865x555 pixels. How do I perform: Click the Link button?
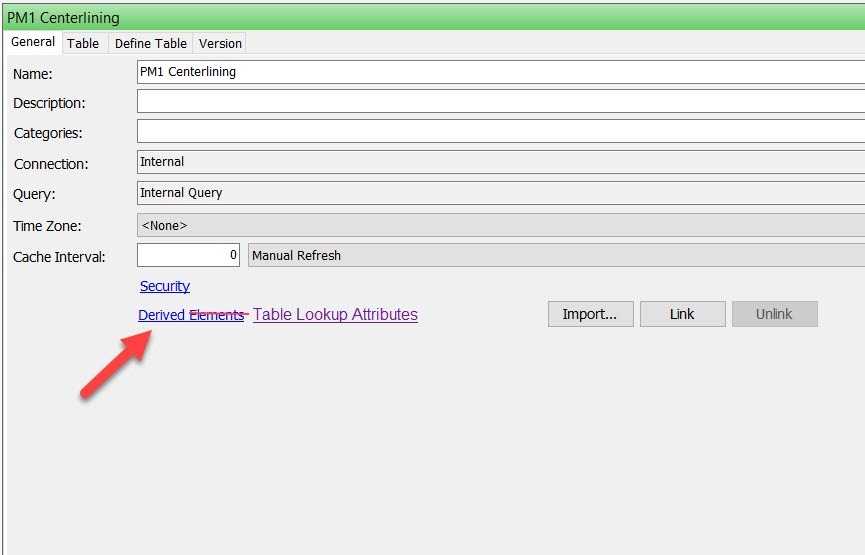click(x=682, y=314)
